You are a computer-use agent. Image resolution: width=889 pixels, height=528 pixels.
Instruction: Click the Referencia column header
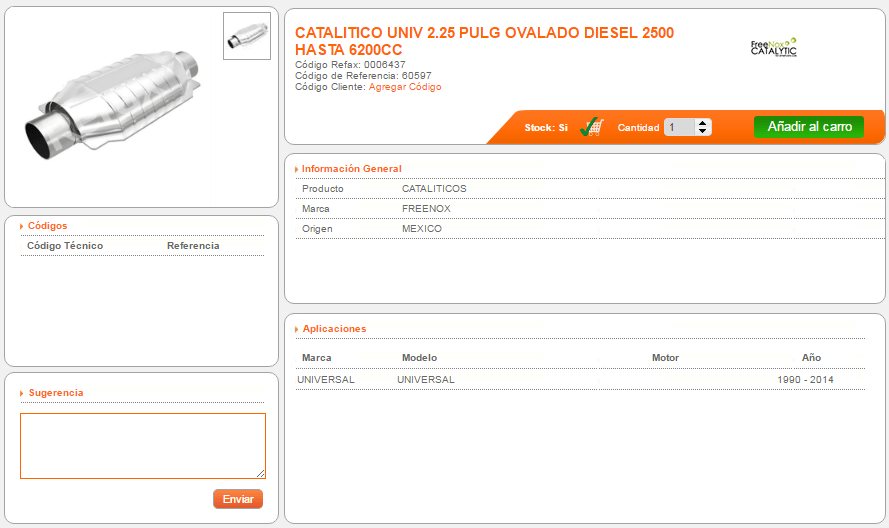tap(193, 246)
